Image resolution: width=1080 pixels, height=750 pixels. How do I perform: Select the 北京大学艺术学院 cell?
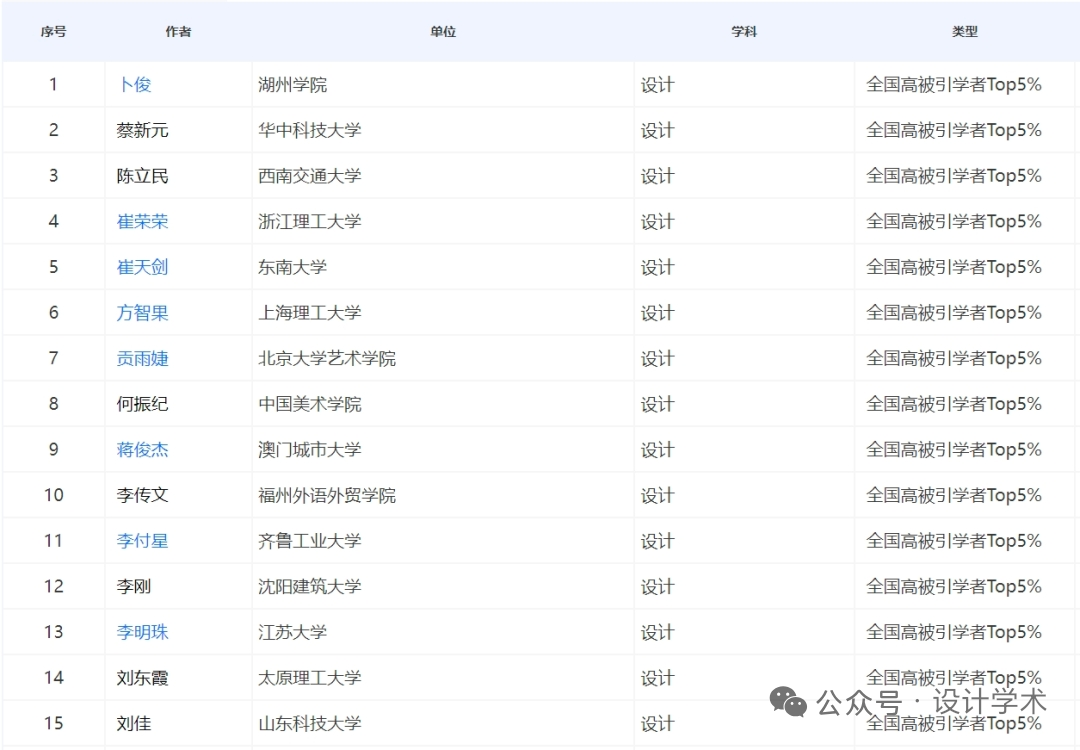(x=327, y=358)
